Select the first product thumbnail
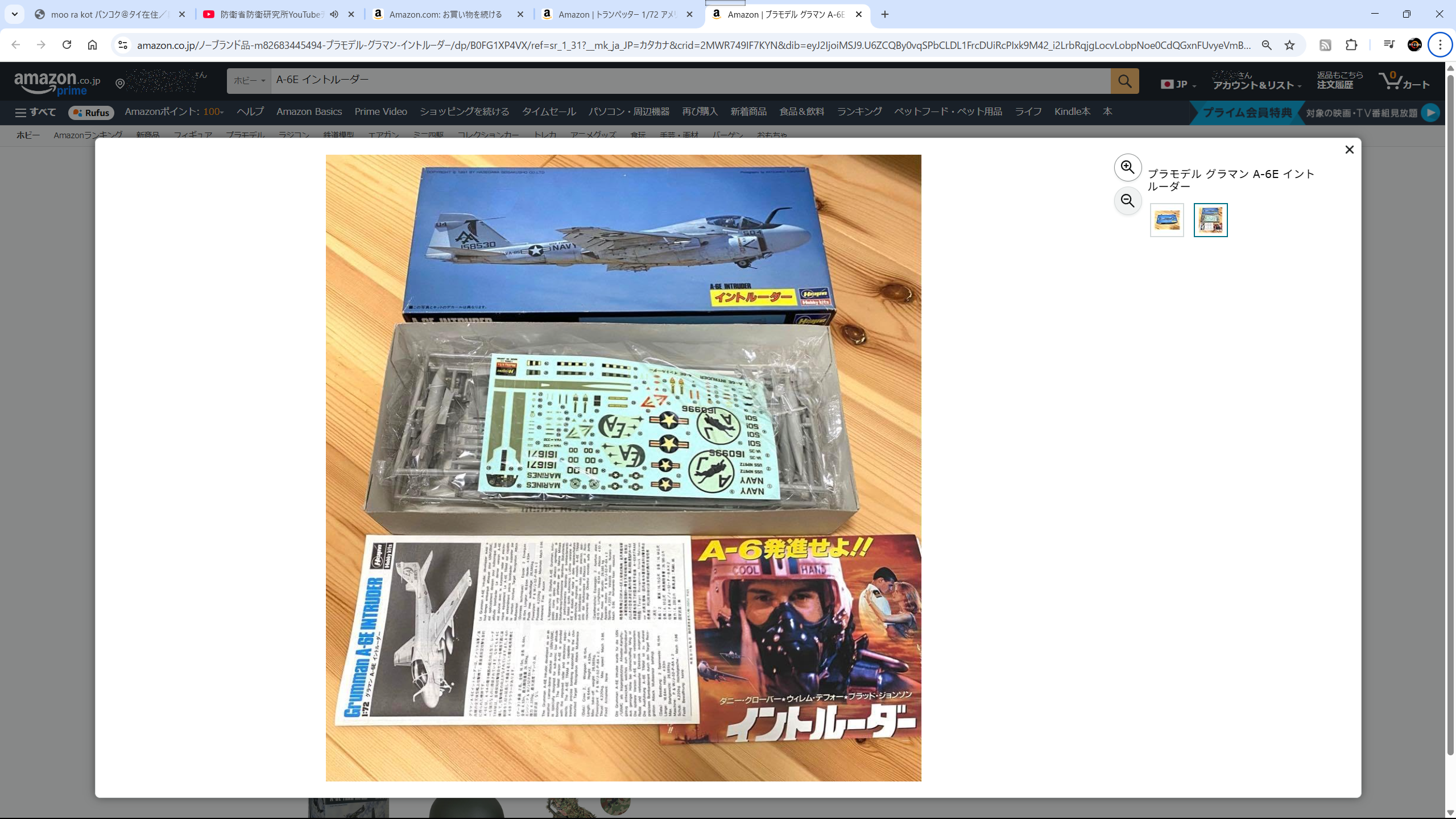 [x=1167, y=220]
